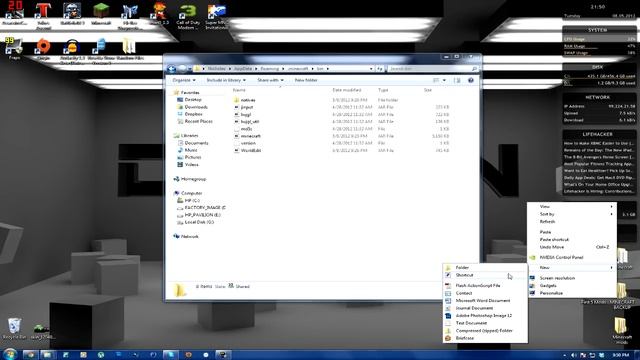Open the Minecraft desktop shortcut
The width and height of the screenshot is (640, 360).
click(x=101, y=14)
